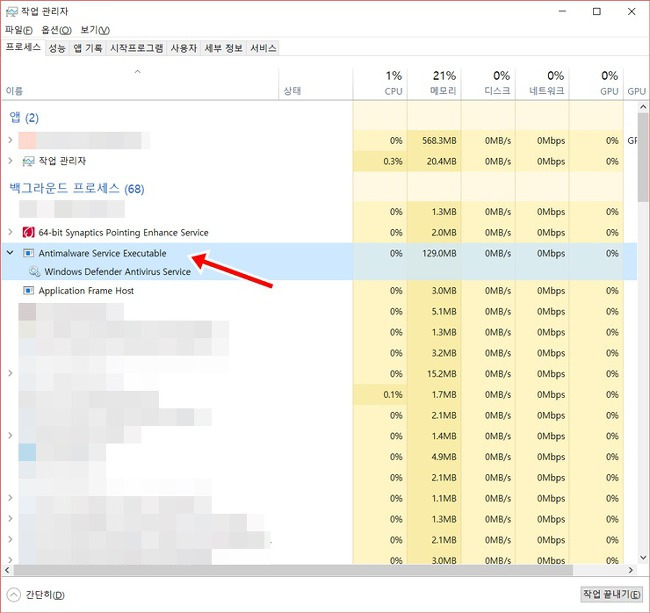This screenshot has width=650, height=613.
Task: Select the 64-bit Synaptics Pointing Enhance Service text
Action: pyautogui.click(x=124, y=233)
